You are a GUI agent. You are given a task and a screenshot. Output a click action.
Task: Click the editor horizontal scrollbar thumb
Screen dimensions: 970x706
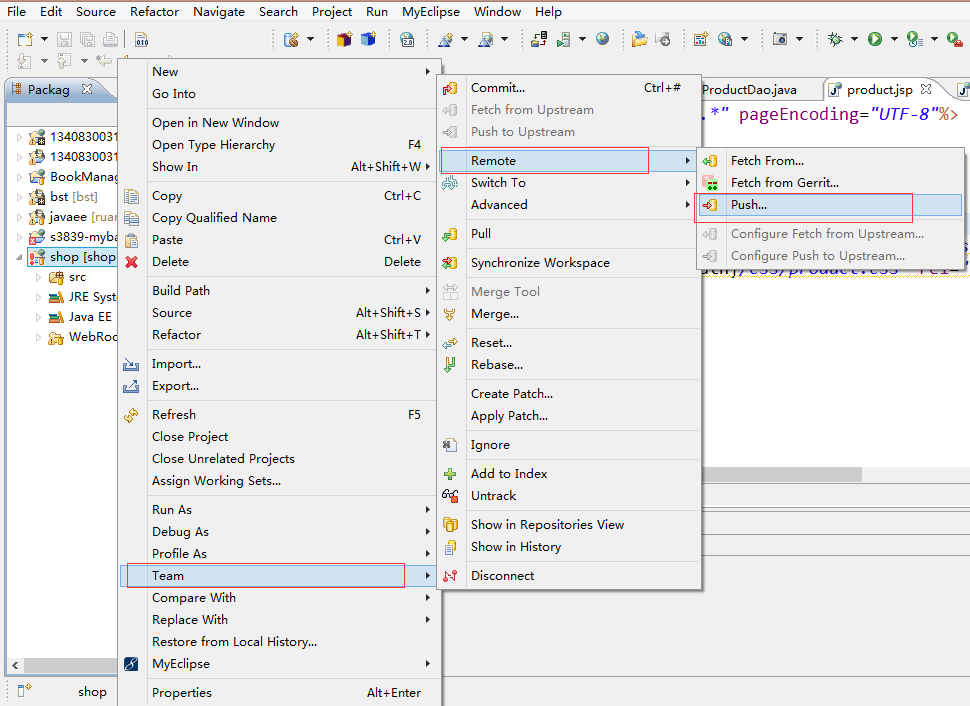782,475
